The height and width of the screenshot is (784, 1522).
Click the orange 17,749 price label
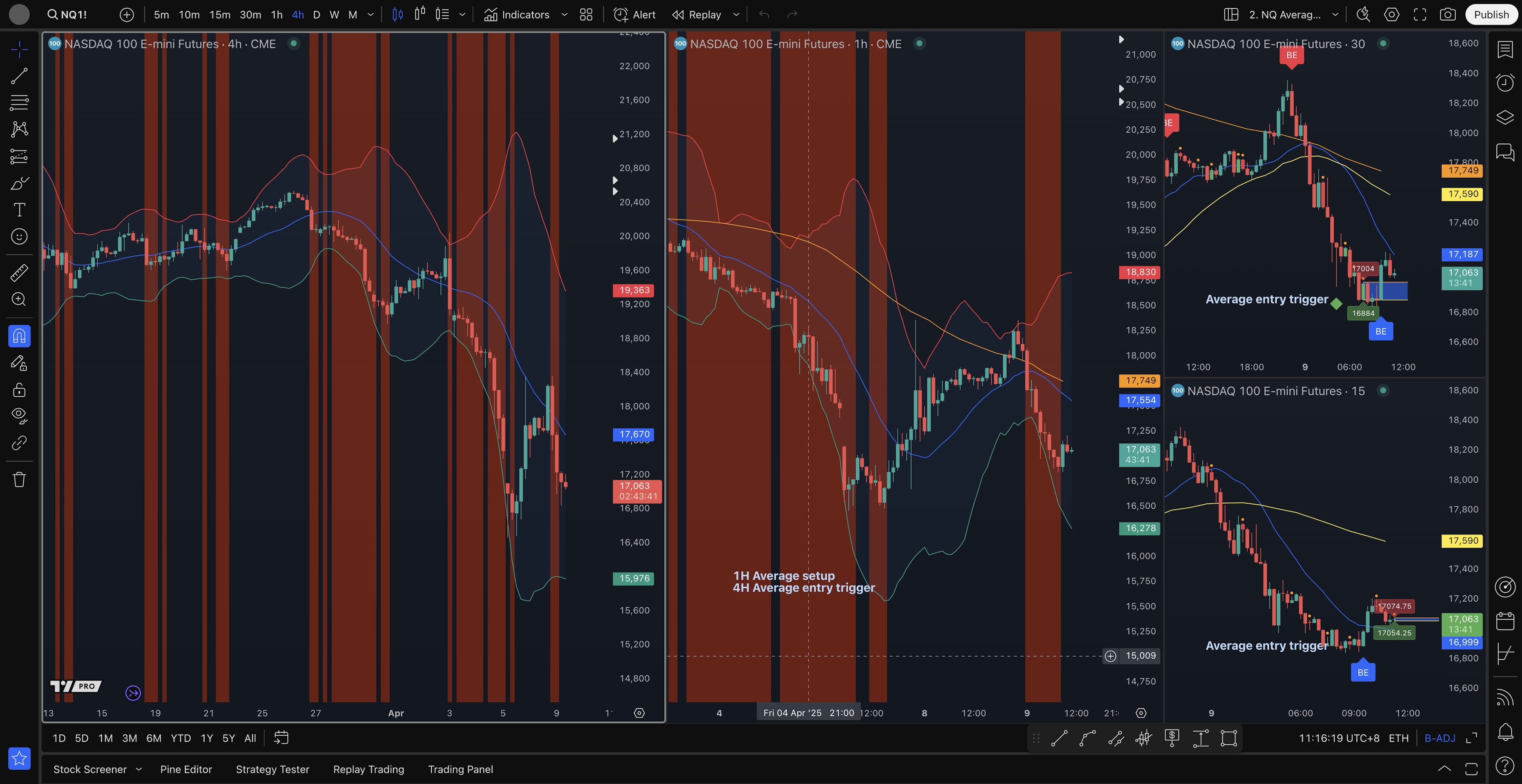(x=1140, y=381)
